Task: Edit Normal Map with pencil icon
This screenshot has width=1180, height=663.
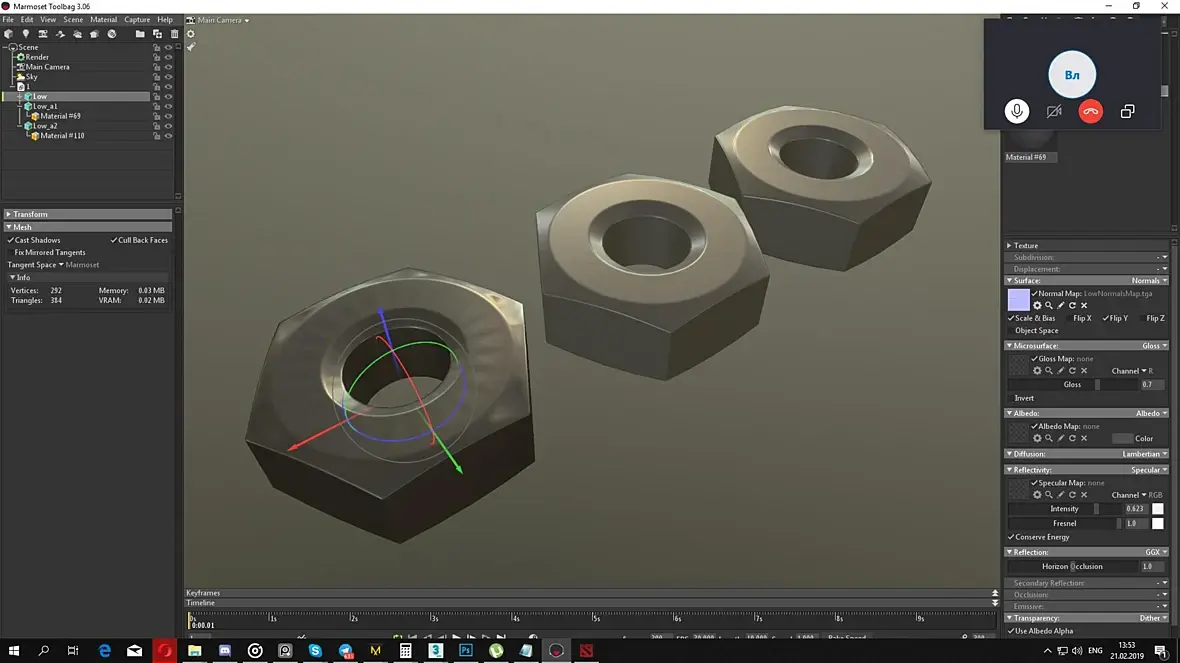Action: pos(1061,306)
